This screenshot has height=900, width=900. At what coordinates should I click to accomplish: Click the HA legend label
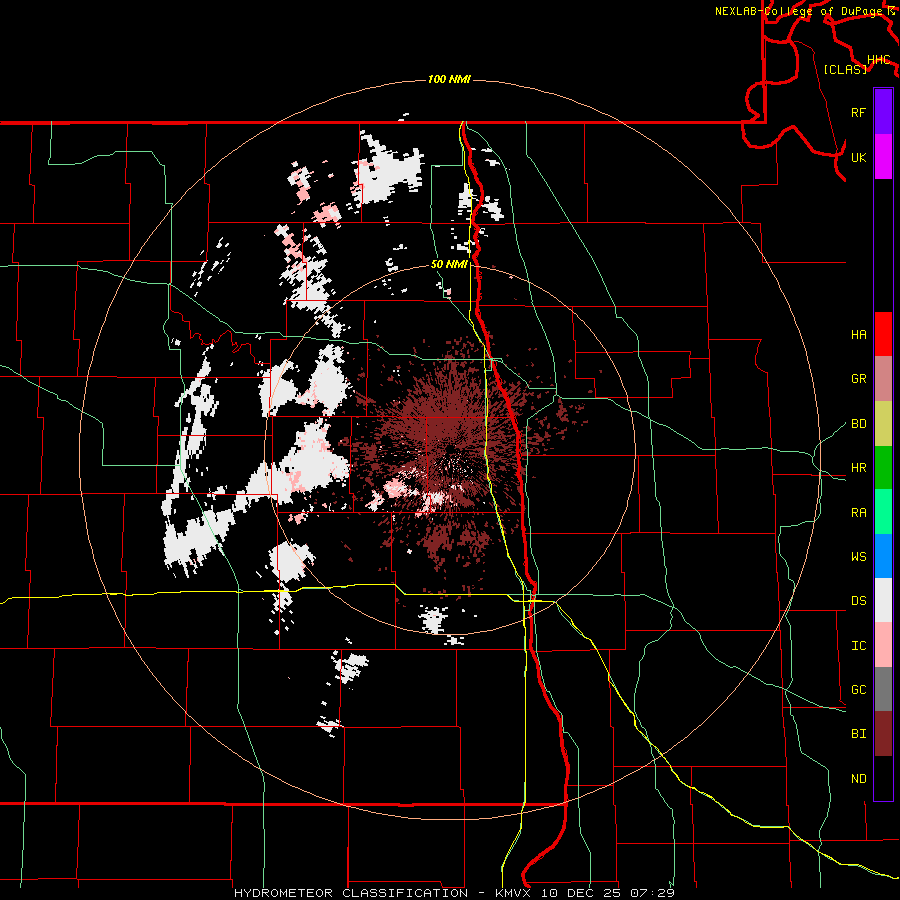click(x=858, y=335)
